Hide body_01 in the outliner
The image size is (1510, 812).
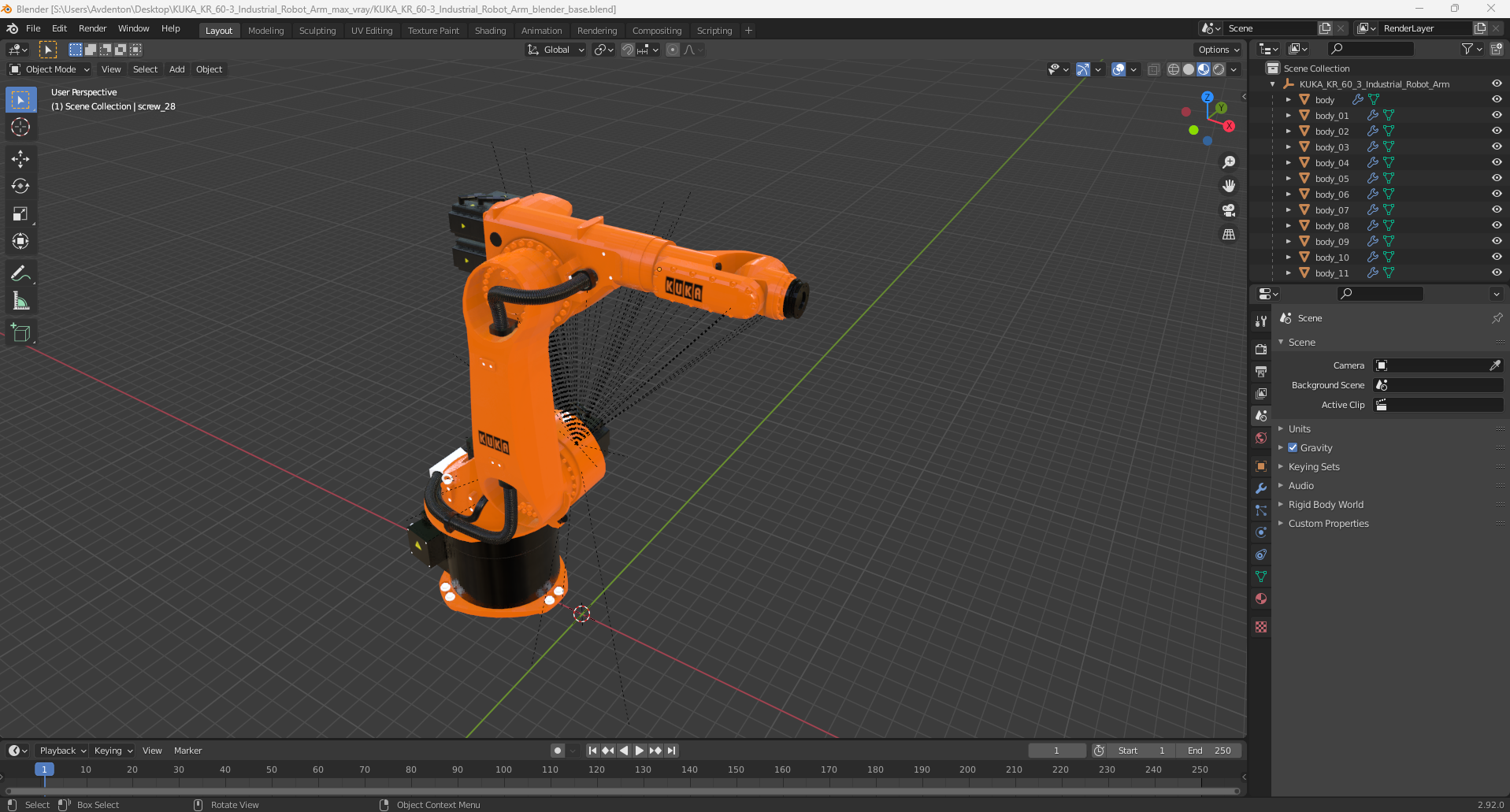point(1497,115)
